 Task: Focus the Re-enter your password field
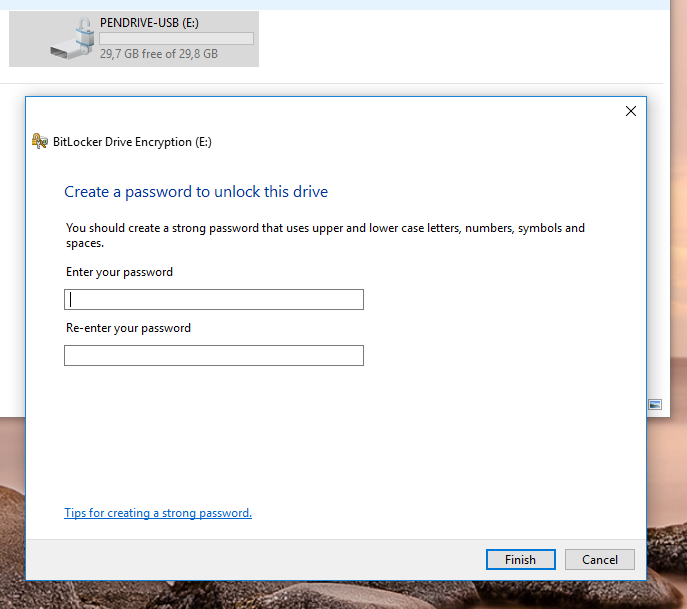(214, 355)
